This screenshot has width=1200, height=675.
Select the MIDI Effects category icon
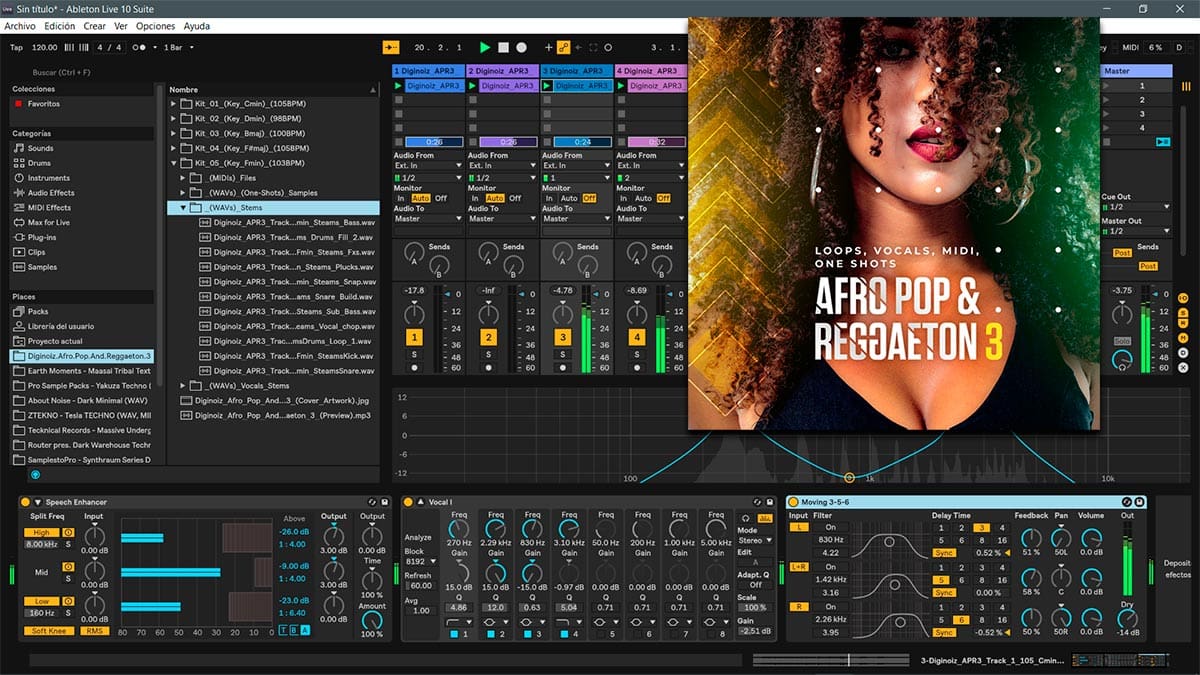19,208
